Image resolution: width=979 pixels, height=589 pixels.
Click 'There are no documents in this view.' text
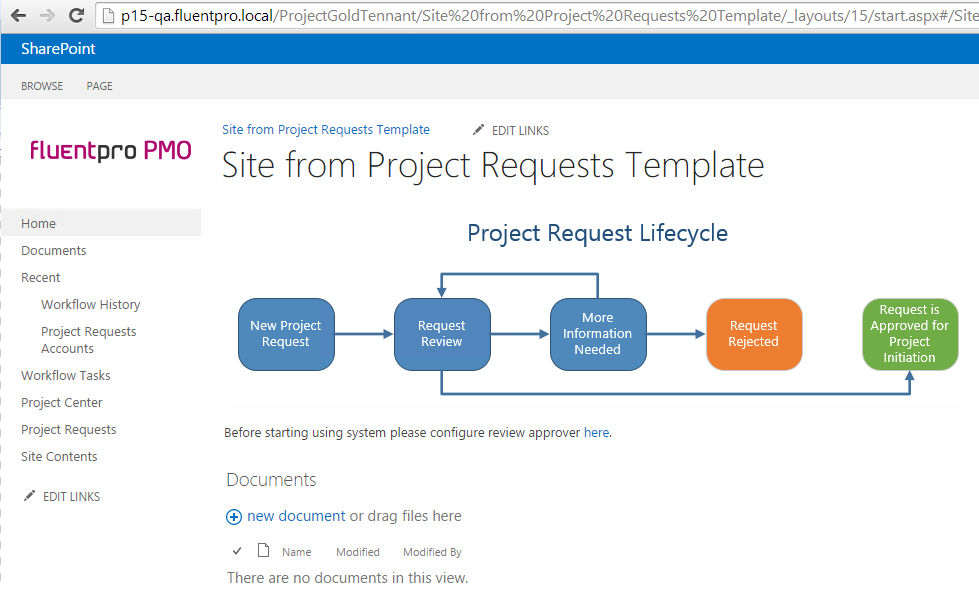coord(347,578)
